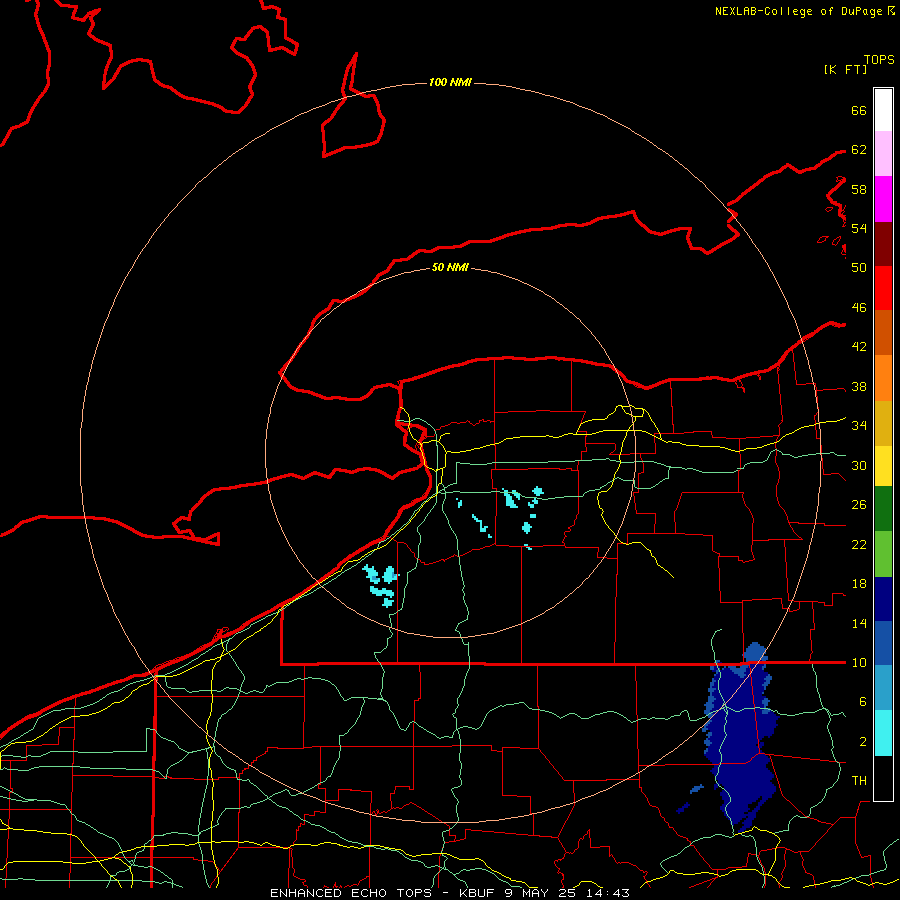
Task: Click the 10 value on the legend
Action: click(859, 663)
